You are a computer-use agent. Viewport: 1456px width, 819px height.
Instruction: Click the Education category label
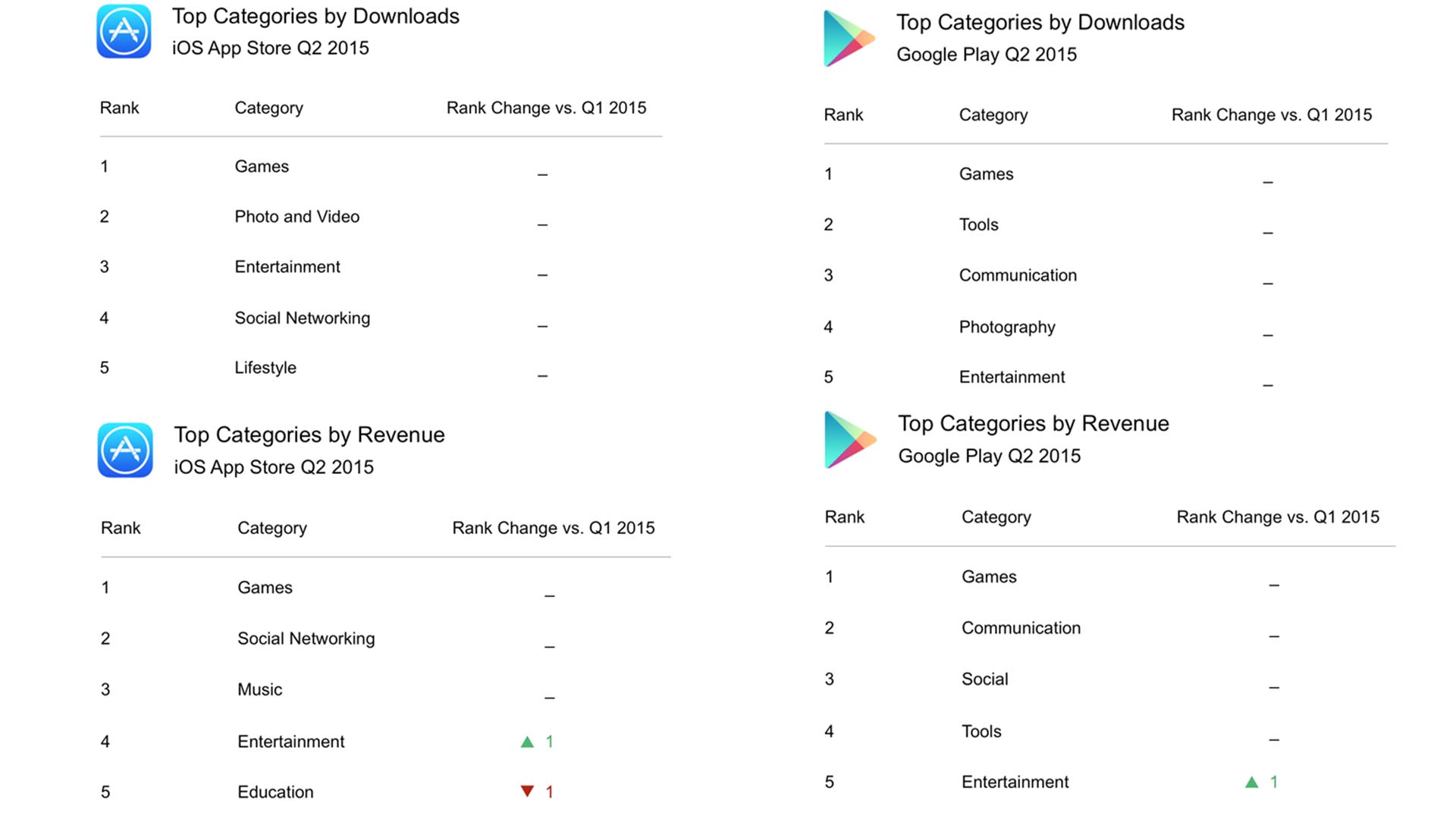(x=275, y=792)
